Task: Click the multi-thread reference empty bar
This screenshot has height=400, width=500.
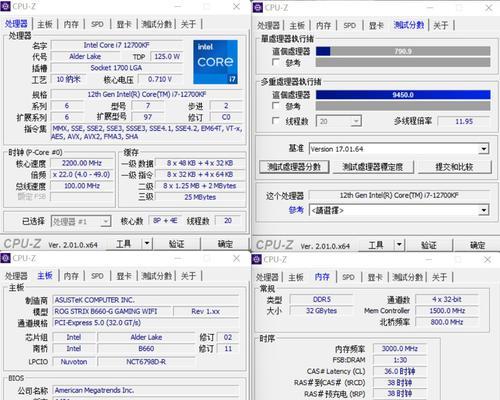Action: pyautogui.click(x=403, y=106)
